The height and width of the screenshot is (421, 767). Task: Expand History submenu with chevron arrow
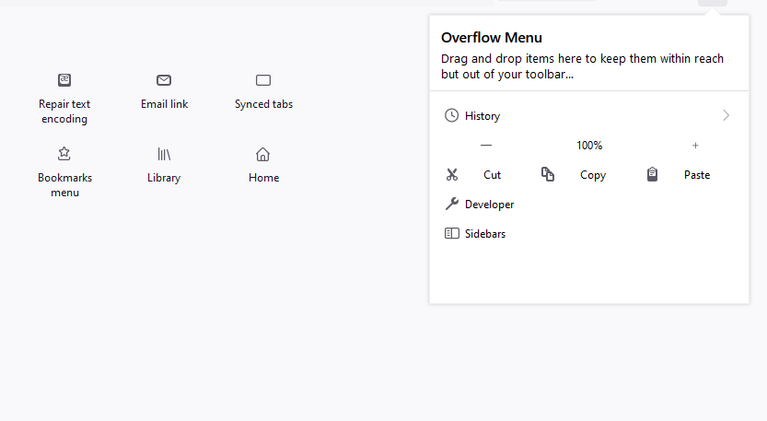point(726,115)
